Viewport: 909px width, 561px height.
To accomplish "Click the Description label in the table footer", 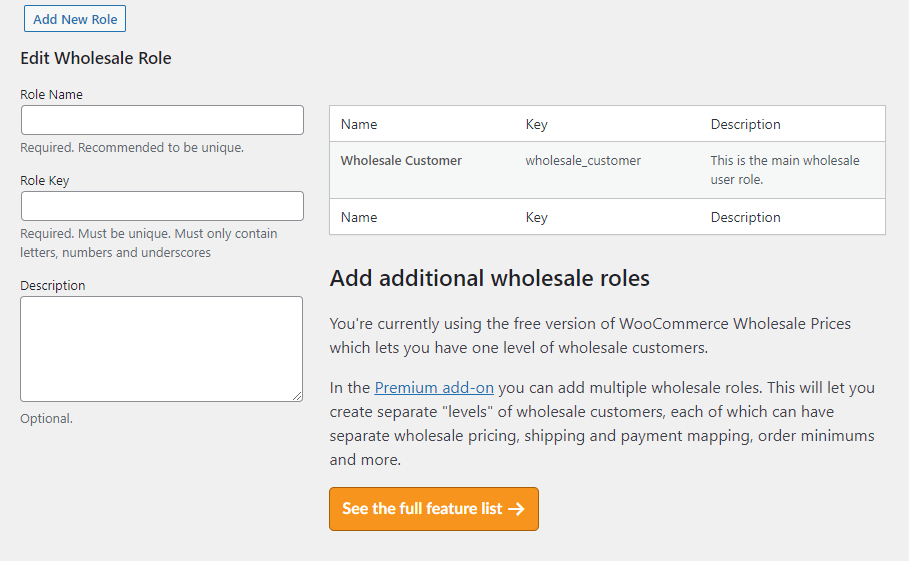I will coord(745,217).
